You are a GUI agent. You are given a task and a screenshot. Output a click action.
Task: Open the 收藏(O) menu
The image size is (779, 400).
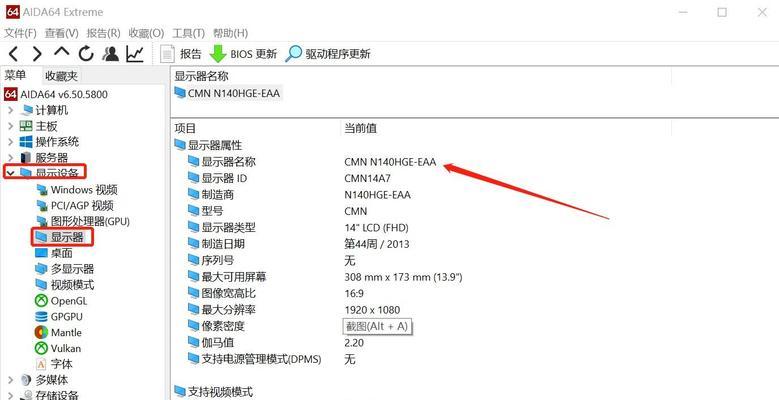coord(146,33)
